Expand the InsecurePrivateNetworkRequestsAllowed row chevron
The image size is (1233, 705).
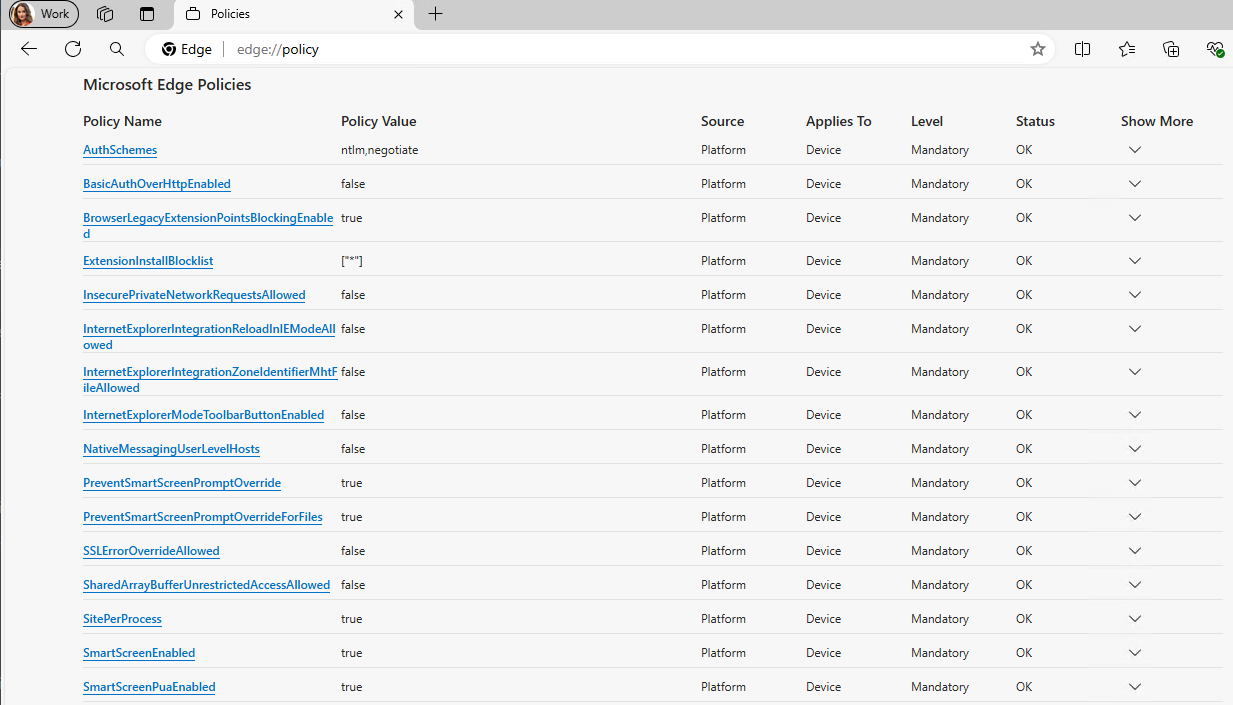[1134, 295]
